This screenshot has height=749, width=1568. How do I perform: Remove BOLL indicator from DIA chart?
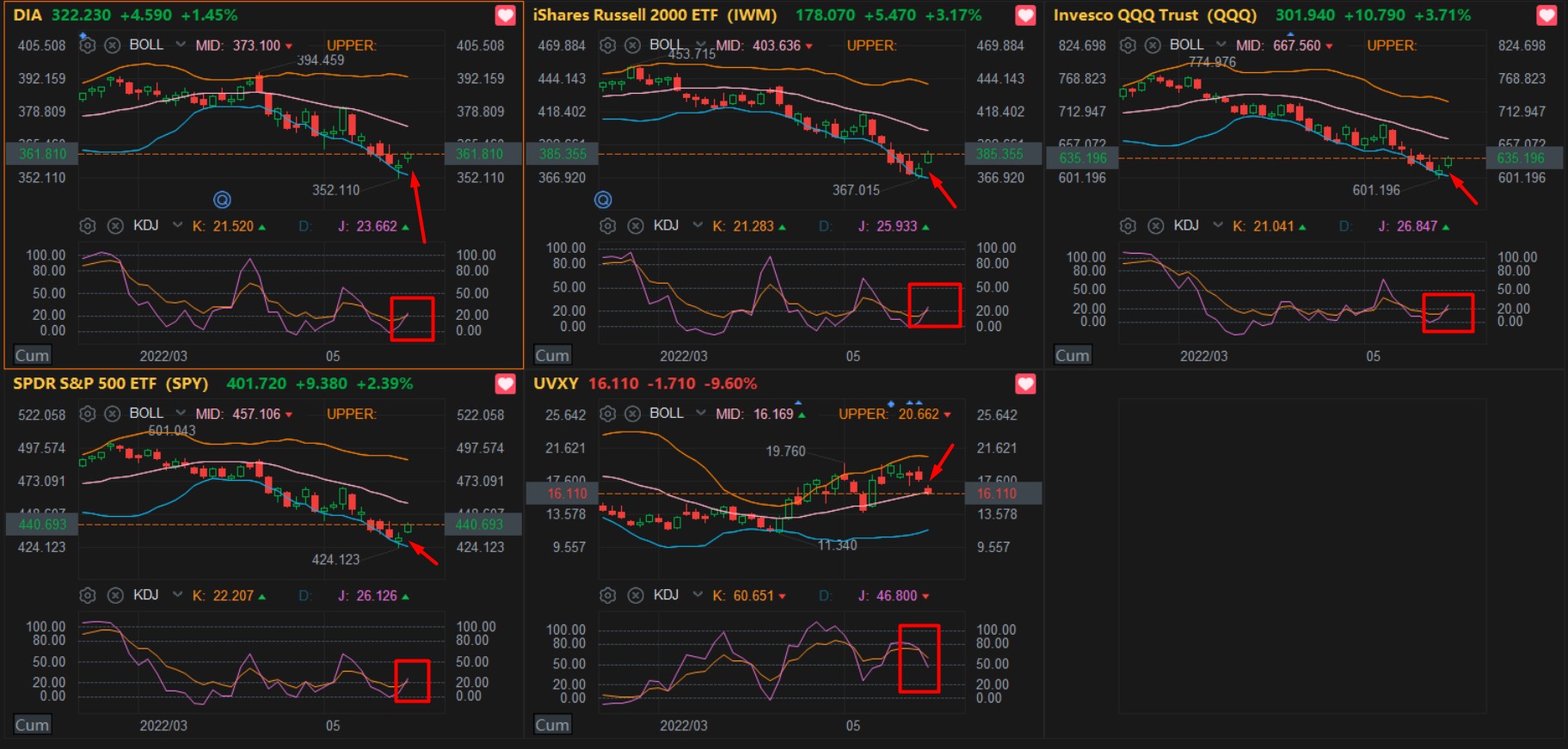point(113,45)
